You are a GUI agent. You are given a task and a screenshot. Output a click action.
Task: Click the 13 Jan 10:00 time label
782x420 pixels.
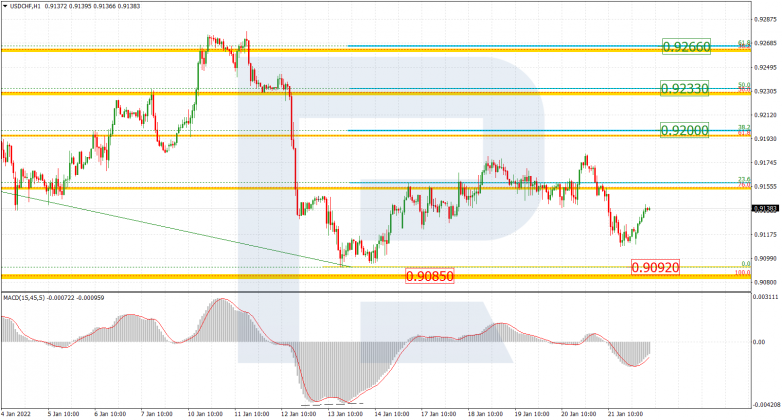(x=345, y=414)
